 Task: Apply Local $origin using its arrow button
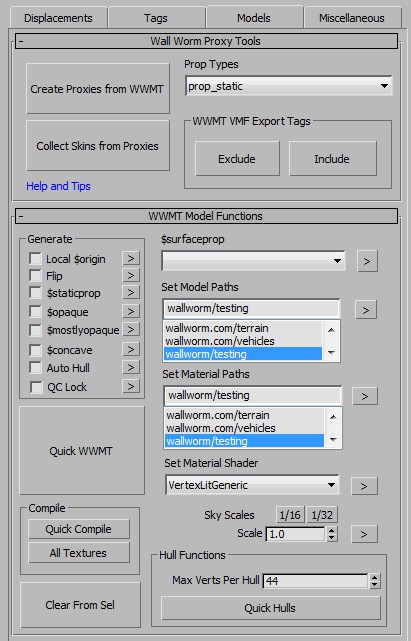tap(130, 258)
